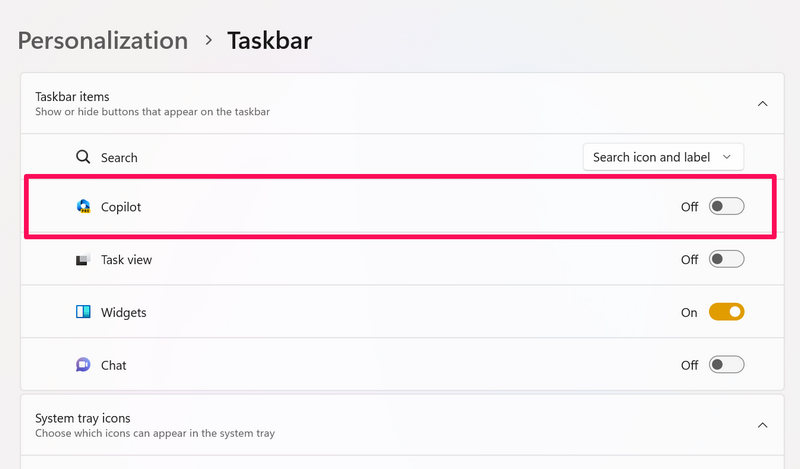The image size is (800, 469).
Task: Click the Widgets panel icon
Action: 84,312
